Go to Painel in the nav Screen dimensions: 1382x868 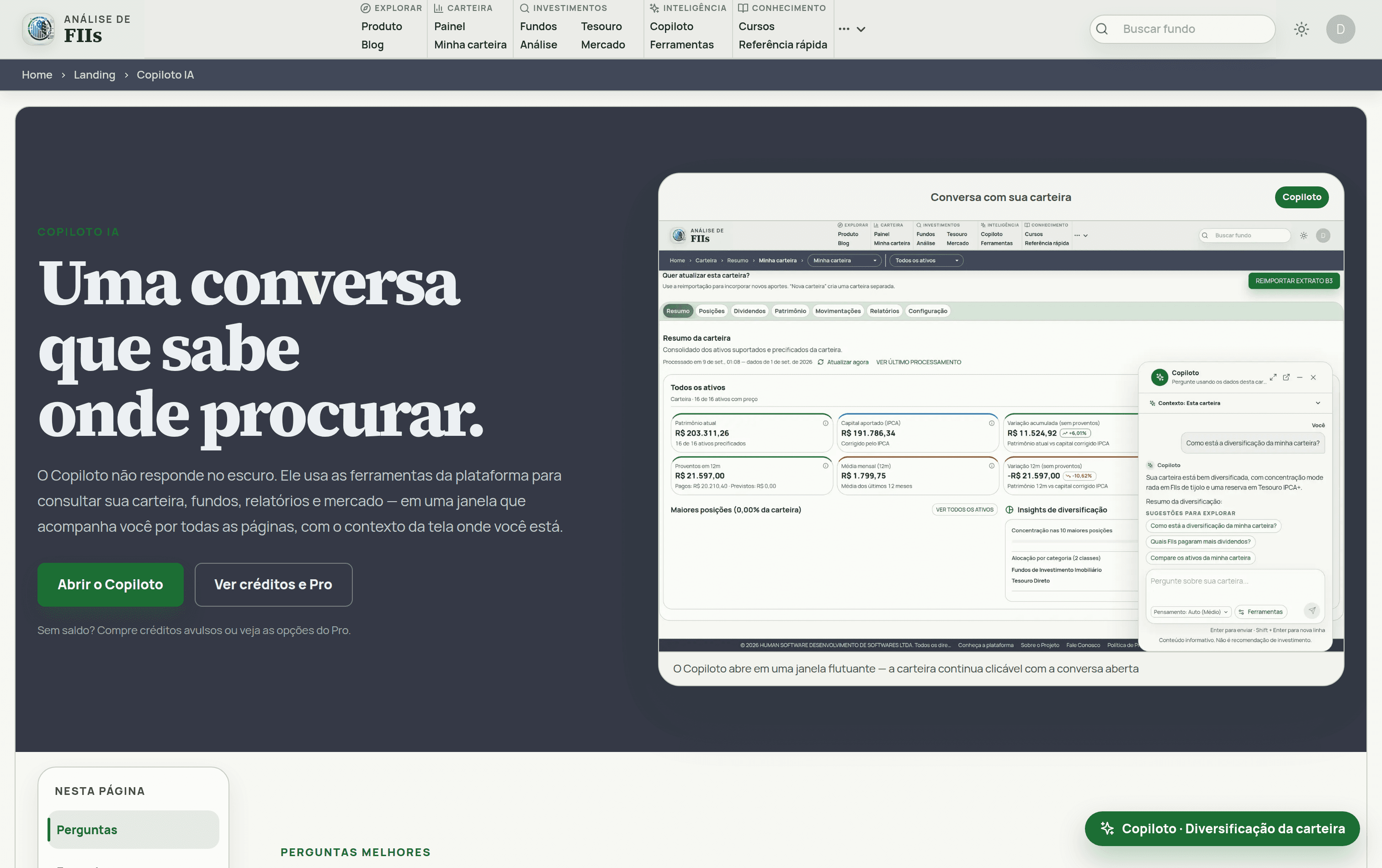click(x=449, y=26)
